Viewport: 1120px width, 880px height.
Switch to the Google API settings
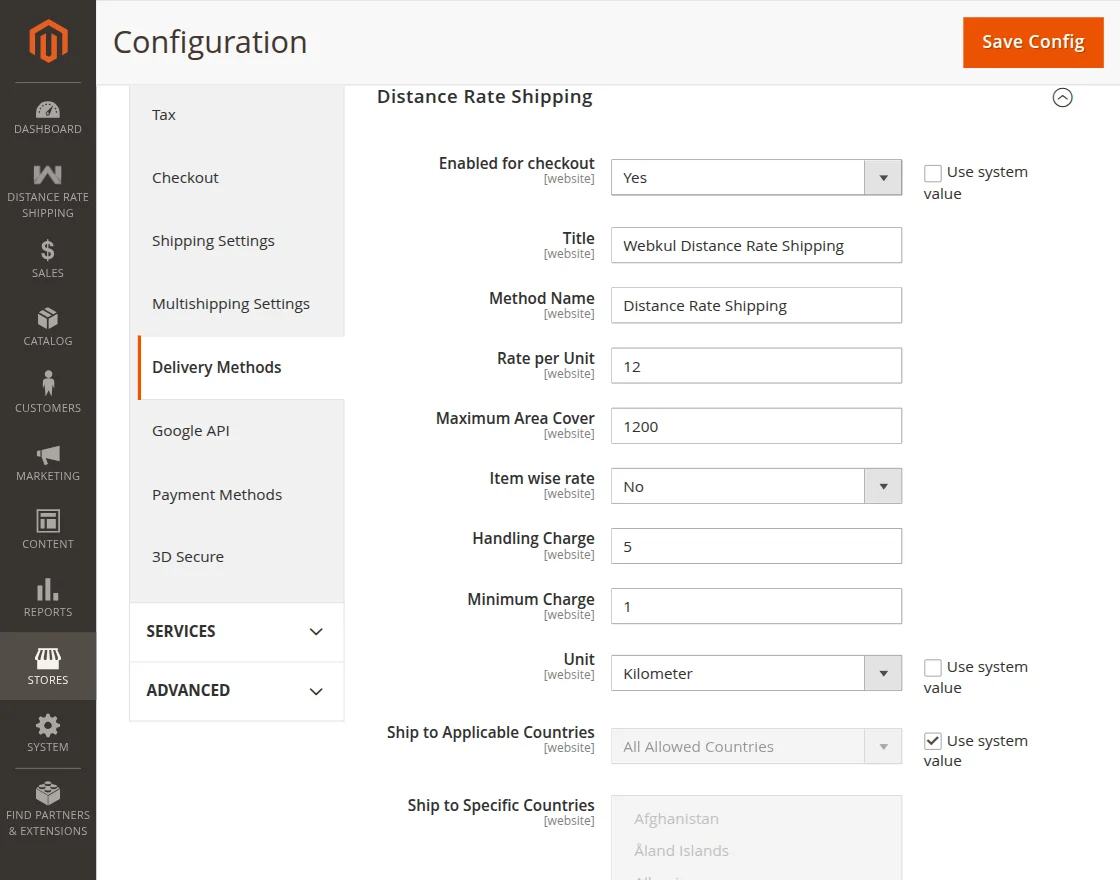tap(191, 430)
